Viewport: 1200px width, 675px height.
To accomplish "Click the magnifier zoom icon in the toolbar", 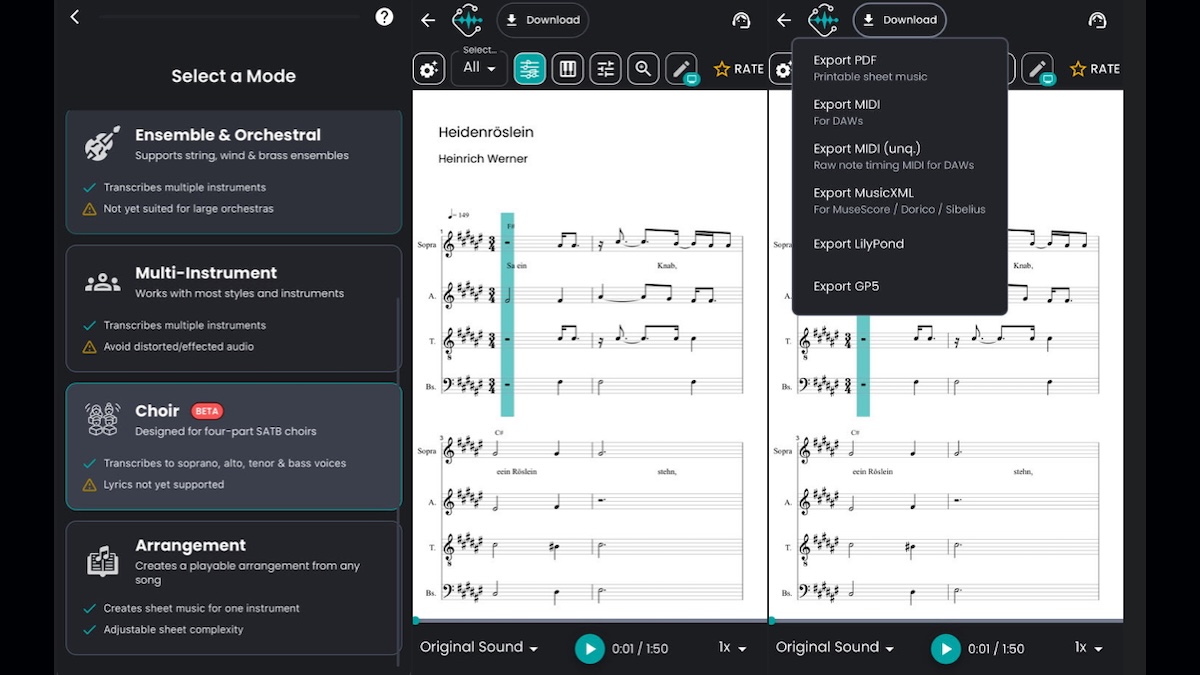I will [643, 69].
